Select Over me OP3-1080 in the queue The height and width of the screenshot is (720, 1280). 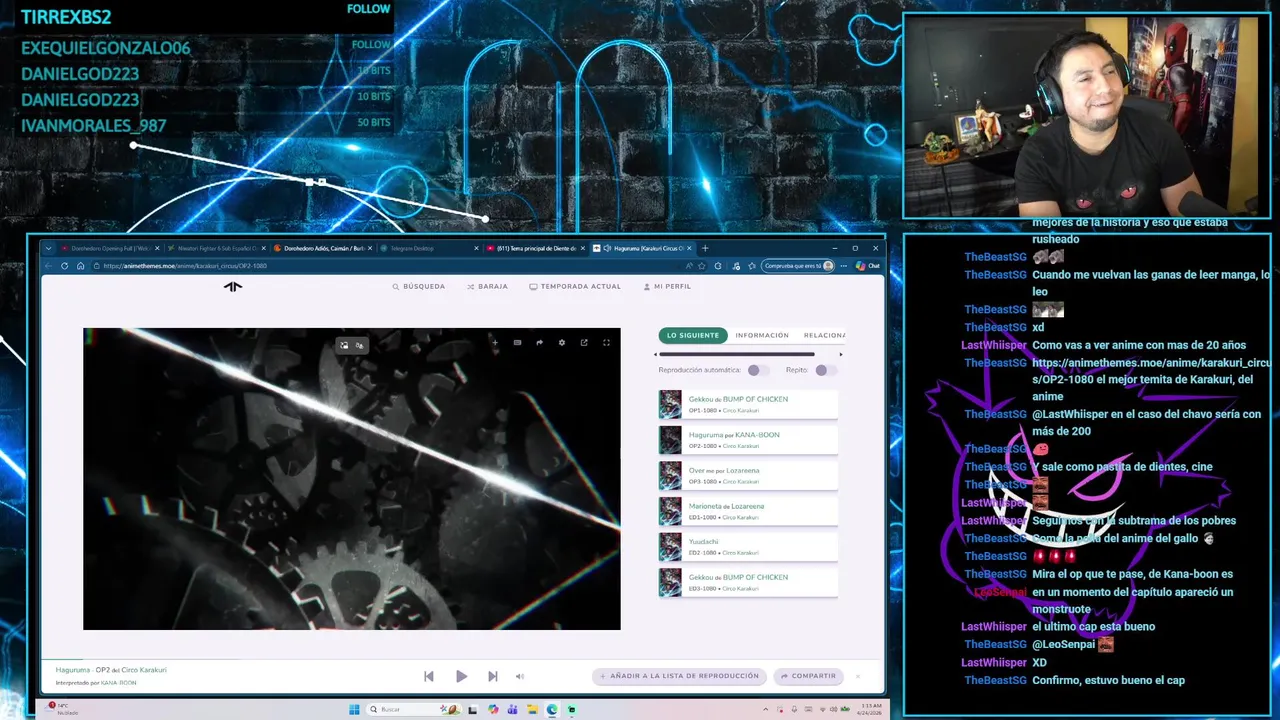[748, 475]
